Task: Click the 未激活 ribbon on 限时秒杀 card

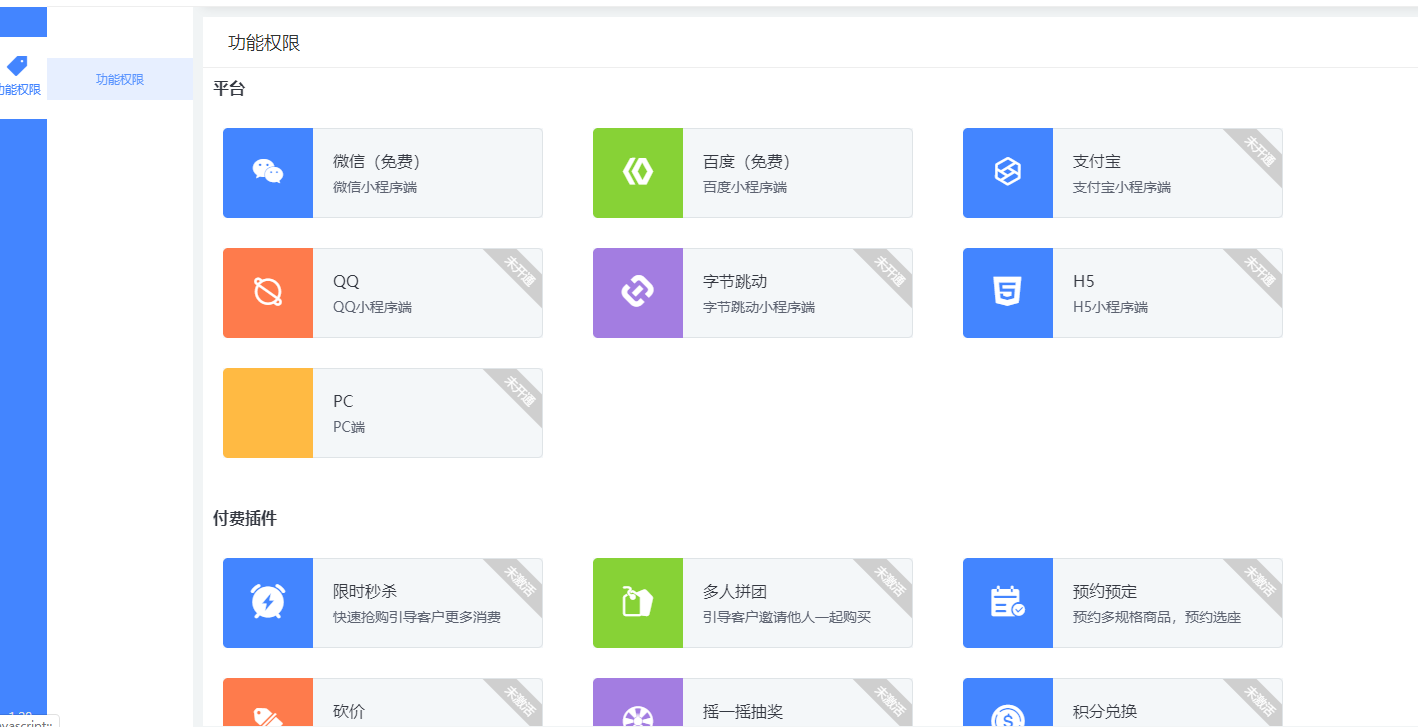Action: point(519,581)
